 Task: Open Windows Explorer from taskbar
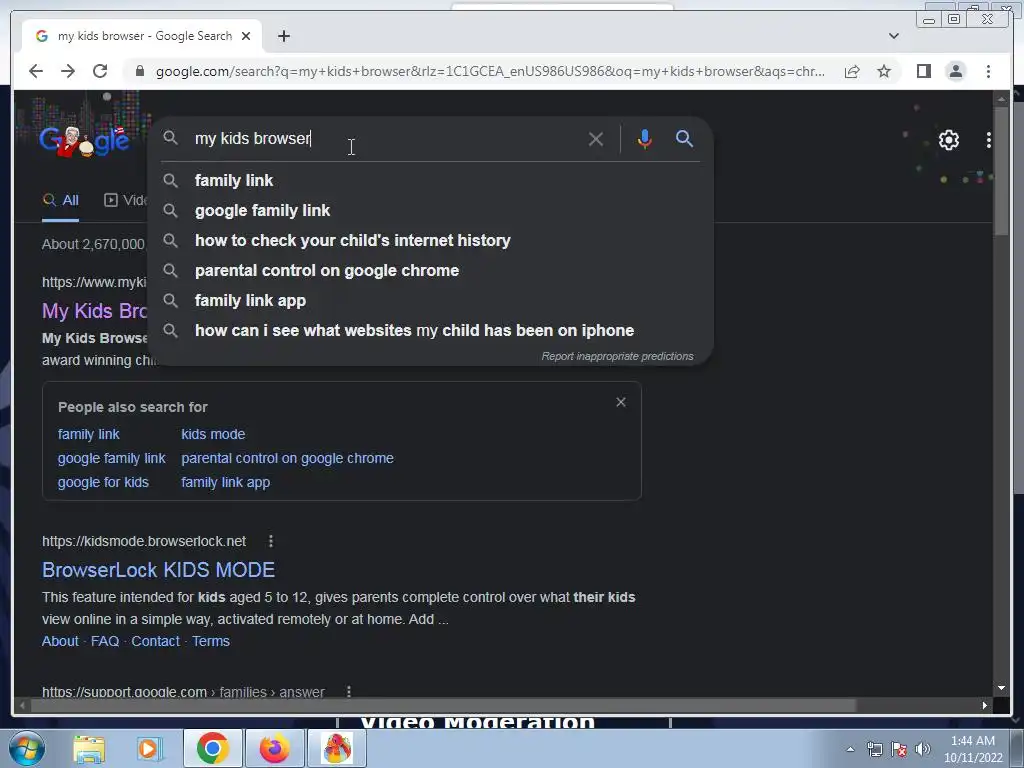[89, 748]
